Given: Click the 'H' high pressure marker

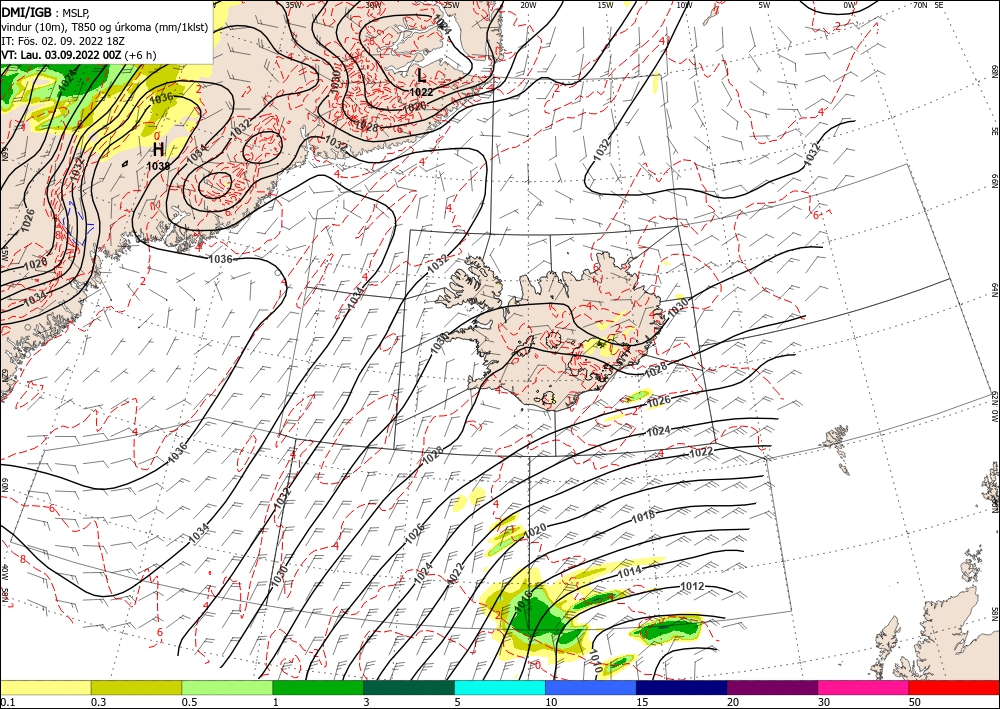Looking at the screenshot, I should click(x=158, y=150).
